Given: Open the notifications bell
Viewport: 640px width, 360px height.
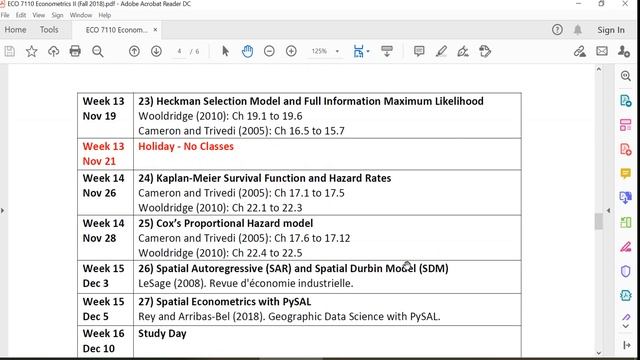Looking at the screenshot, I should coord(578,30).
